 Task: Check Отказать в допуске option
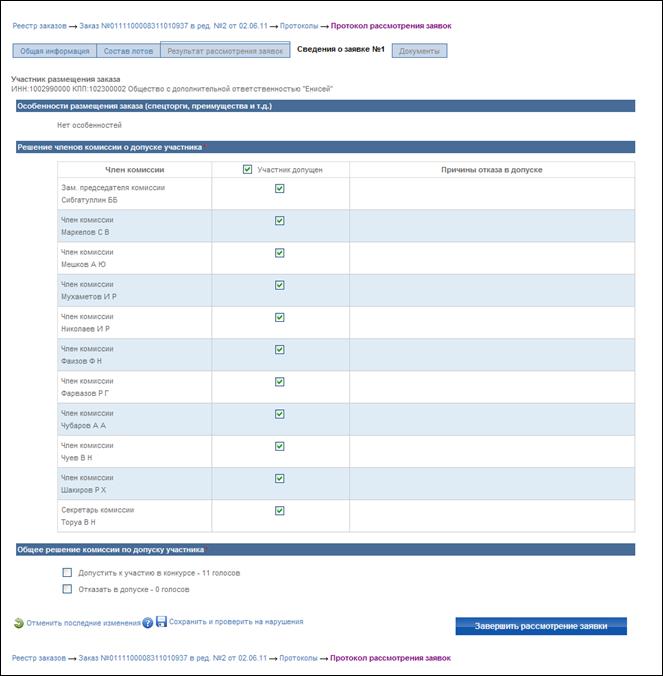coord(67,589)
